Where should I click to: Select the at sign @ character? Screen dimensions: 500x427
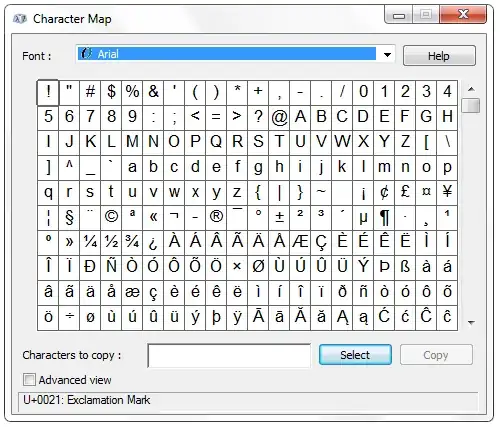click(279, 117)
